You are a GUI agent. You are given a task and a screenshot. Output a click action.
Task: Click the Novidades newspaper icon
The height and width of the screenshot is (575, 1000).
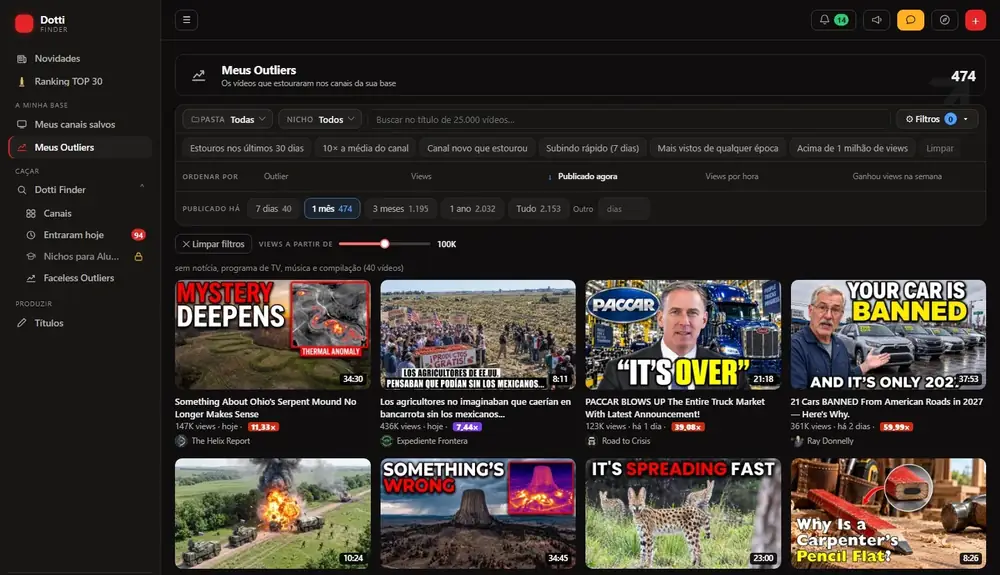(22, 59)
